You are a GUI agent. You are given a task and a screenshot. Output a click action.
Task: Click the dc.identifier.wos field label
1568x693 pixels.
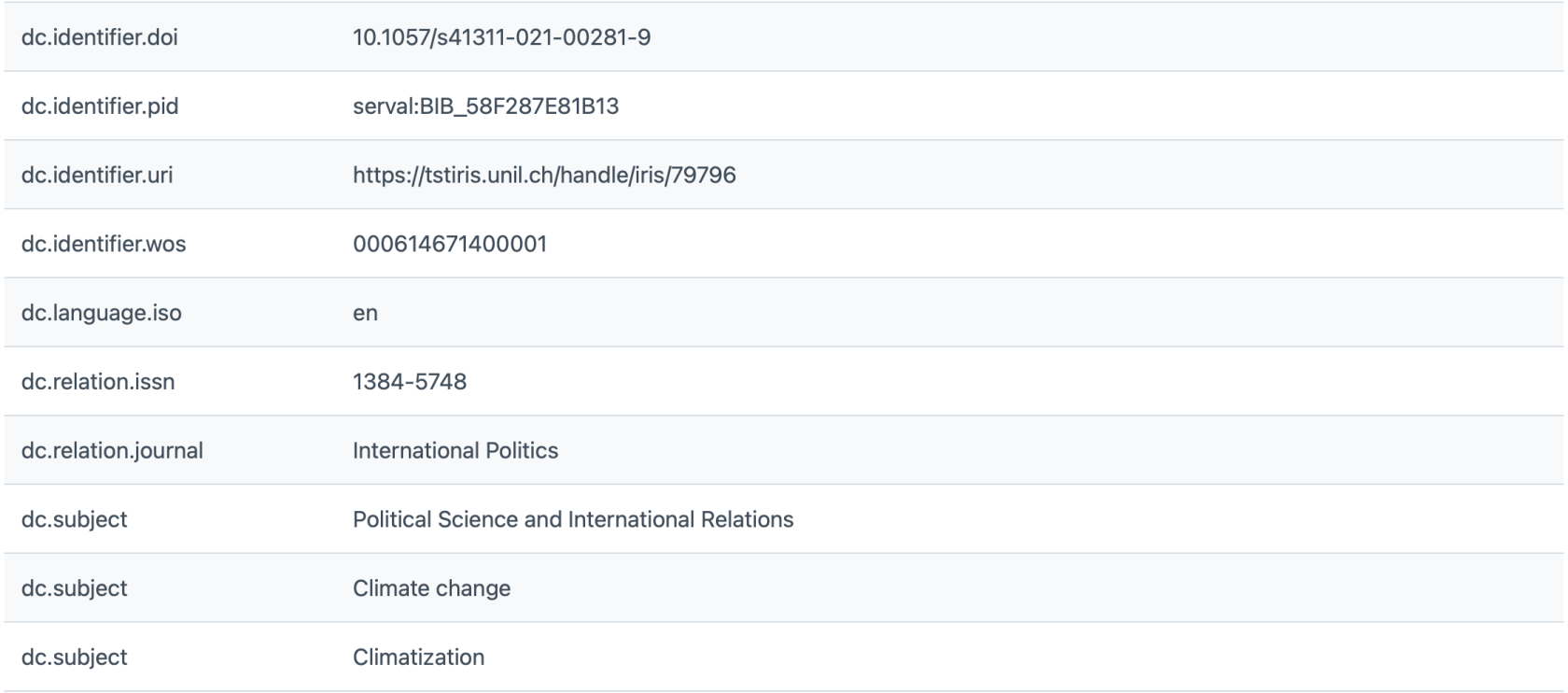[x=103, y=244]
